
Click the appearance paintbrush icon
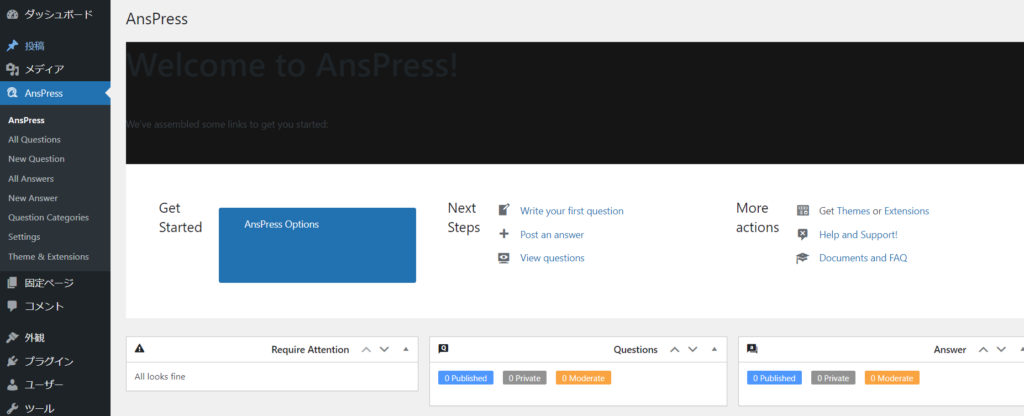point(12,338)
